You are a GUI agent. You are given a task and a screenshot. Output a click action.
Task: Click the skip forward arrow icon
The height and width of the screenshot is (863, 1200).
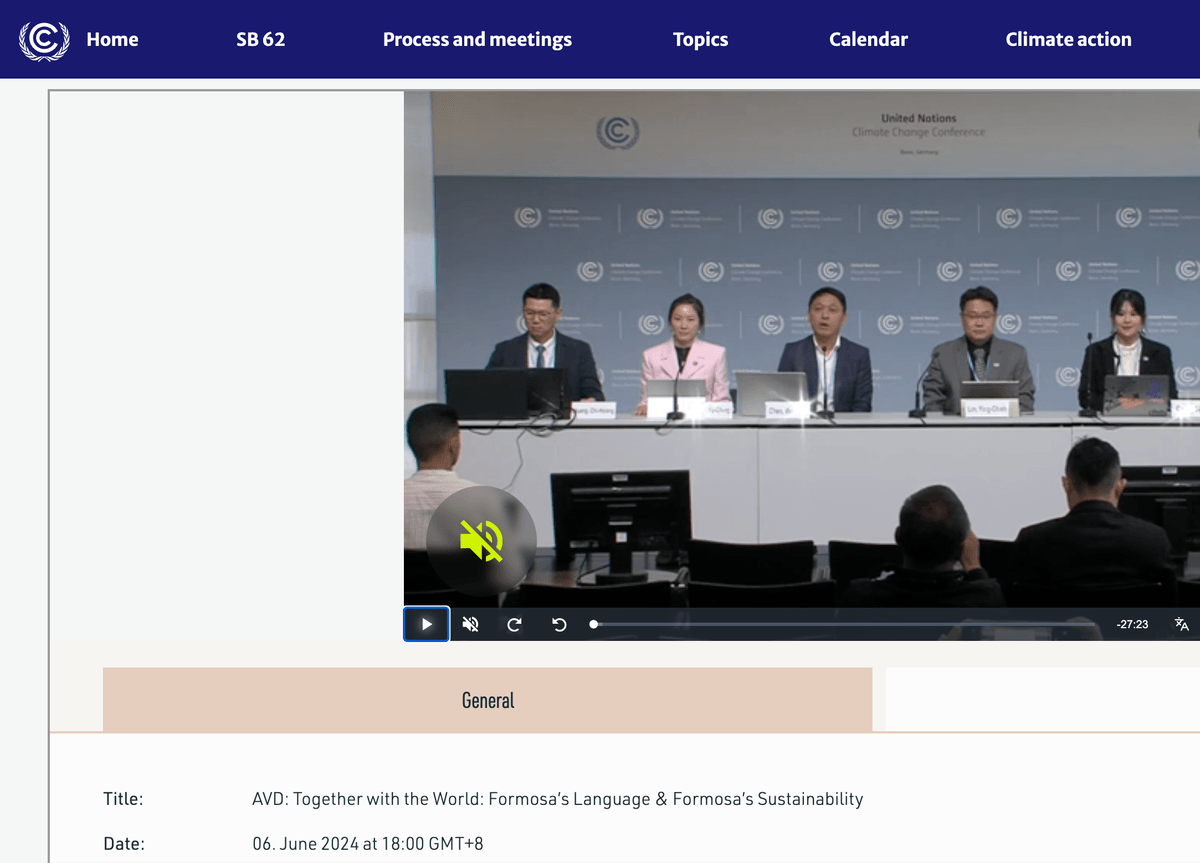coord(514,624)
